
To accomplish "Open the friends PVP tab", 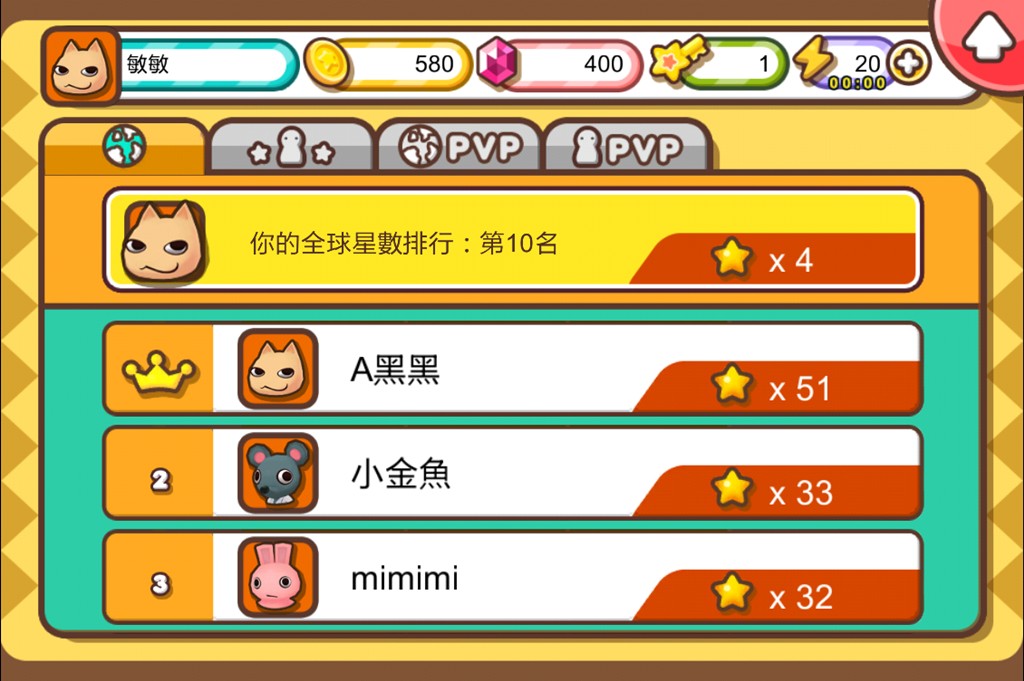I will (627, 147).
